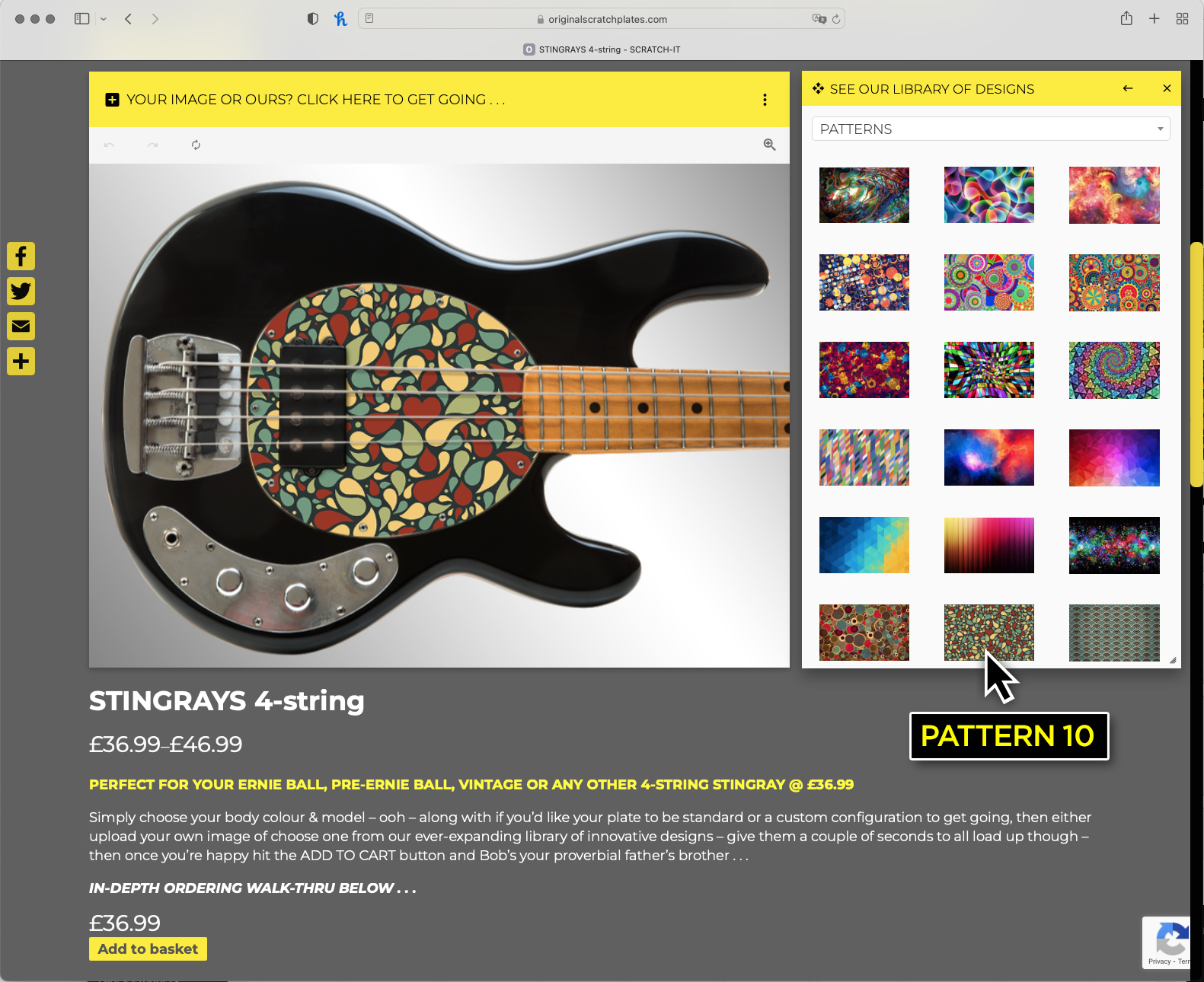Close the design library panel

click(x=1167, y=88)
